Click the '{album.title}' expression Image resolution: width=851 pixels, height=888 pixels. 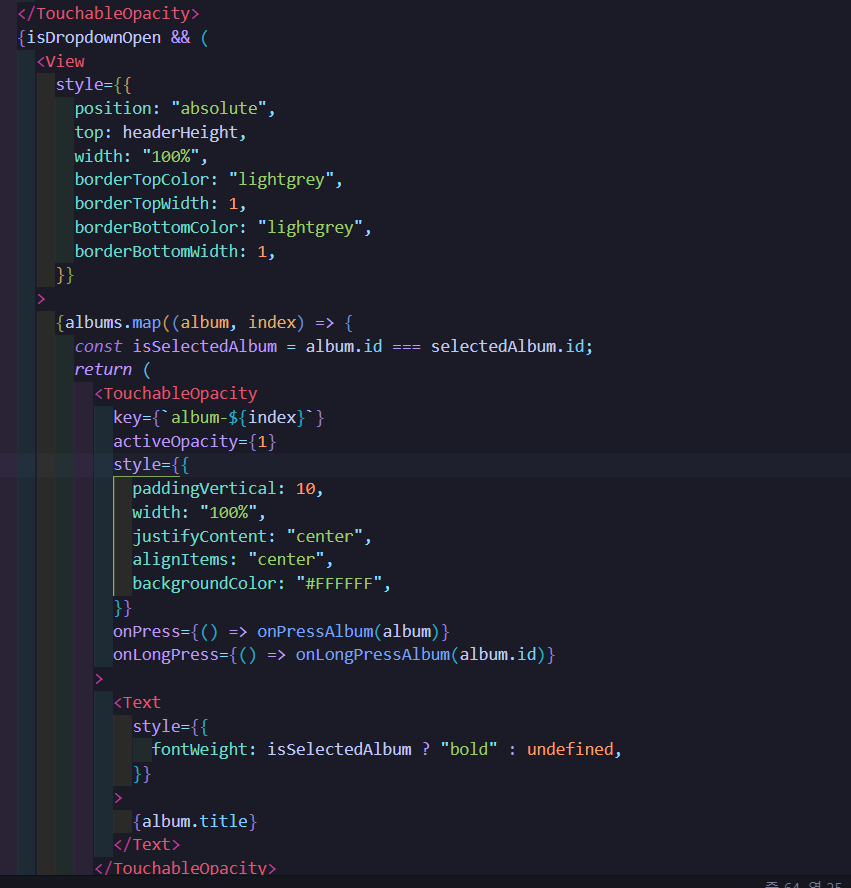click(195, 822)
